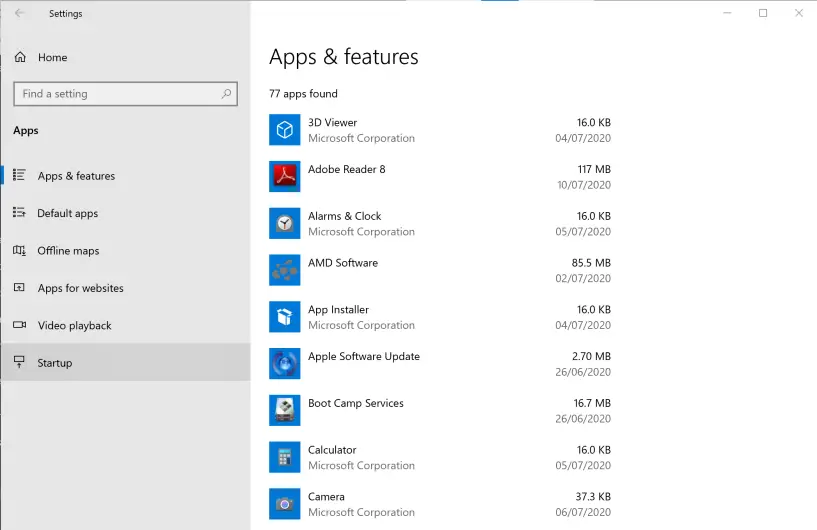Click the Boot Camp Services icon
Screen dimensions: 817x530
pos(284,410)
